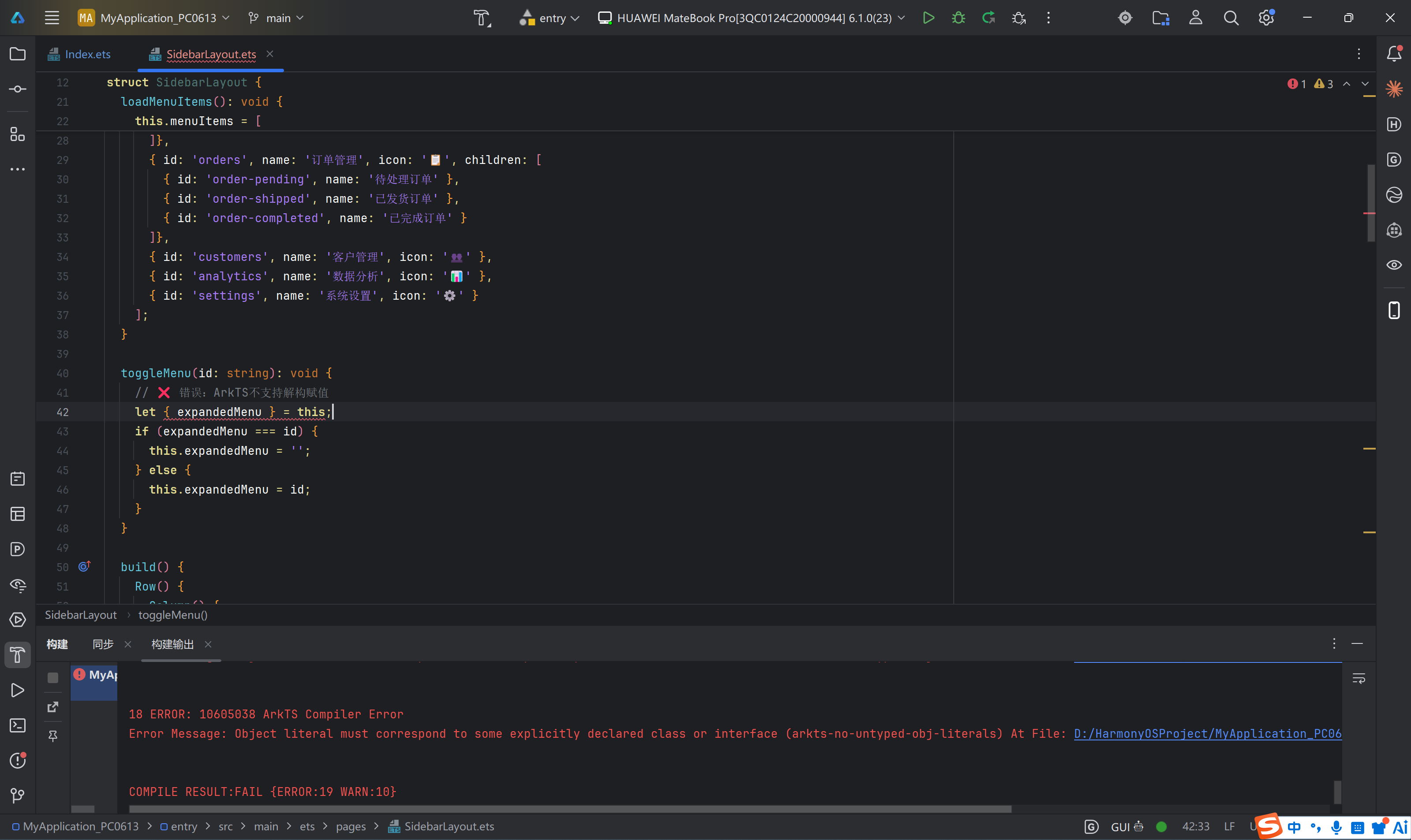Open the main branch dropdown

(x=276, y=18)
